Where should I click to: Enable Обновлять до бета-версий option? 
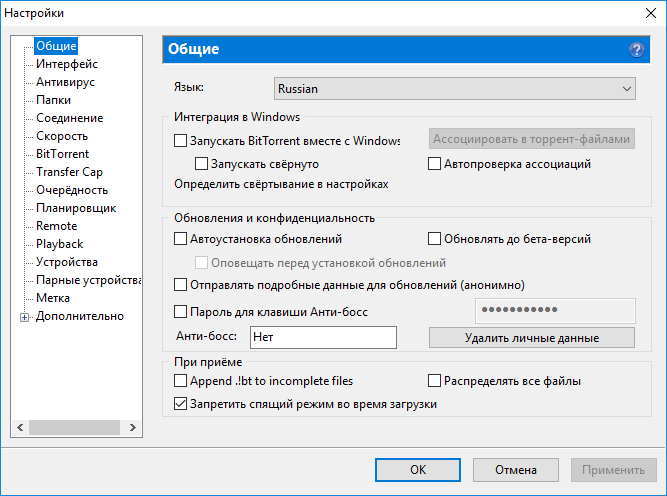pos(435,239)
